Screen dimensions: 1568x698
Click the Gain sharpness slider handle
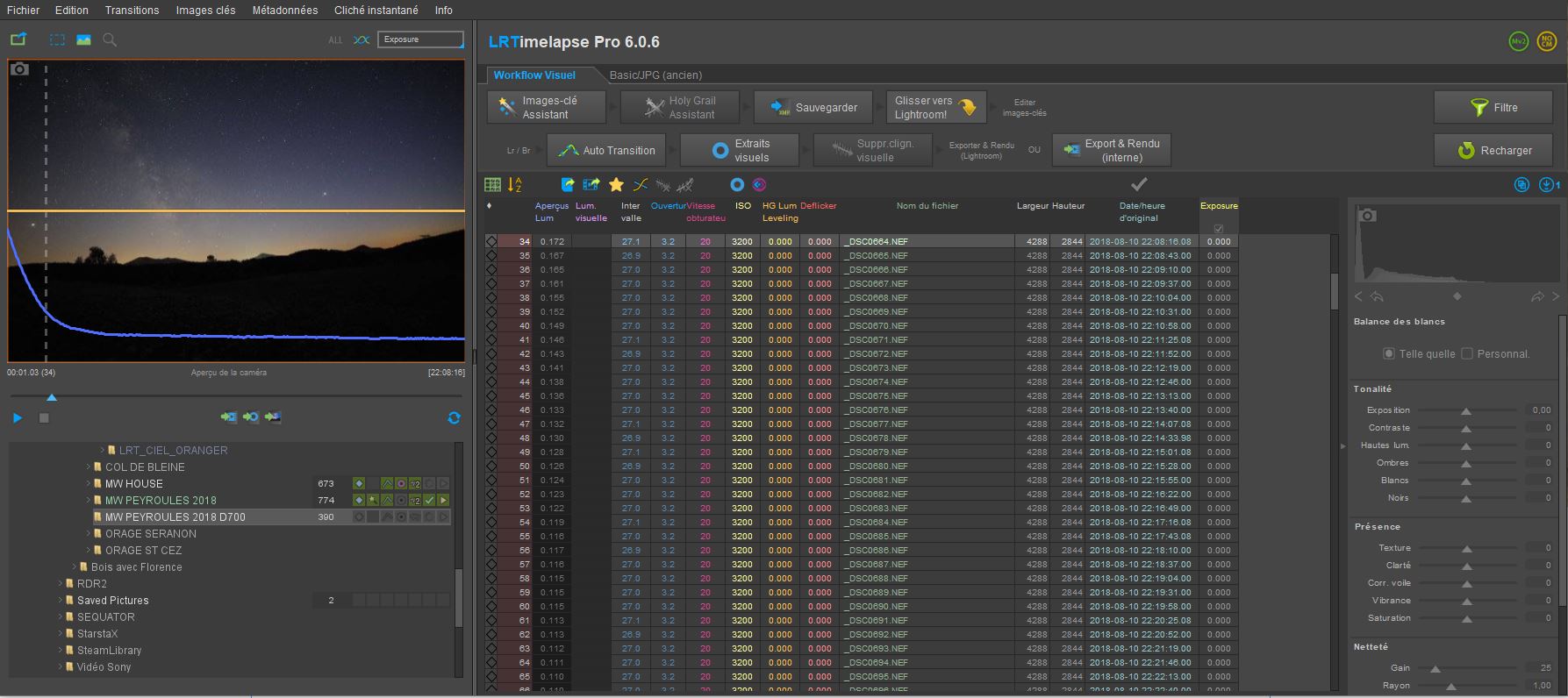tap(1436, 669)
